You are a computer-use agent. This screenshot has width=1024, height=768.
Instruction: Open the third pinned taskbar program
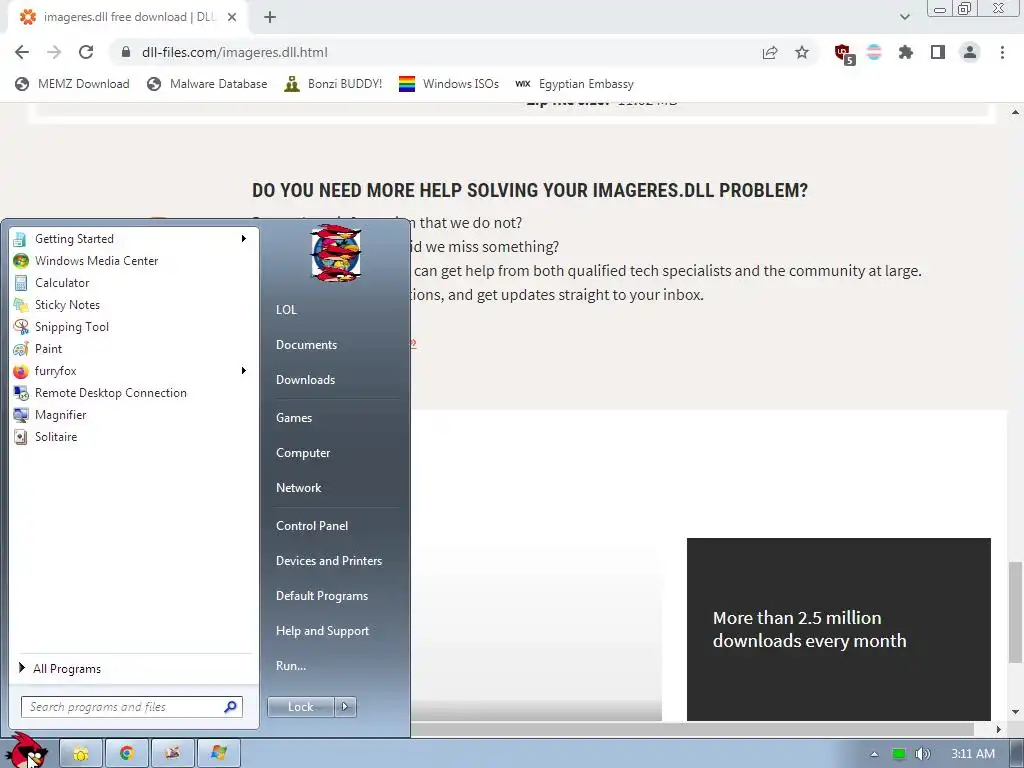coord(172,754)
